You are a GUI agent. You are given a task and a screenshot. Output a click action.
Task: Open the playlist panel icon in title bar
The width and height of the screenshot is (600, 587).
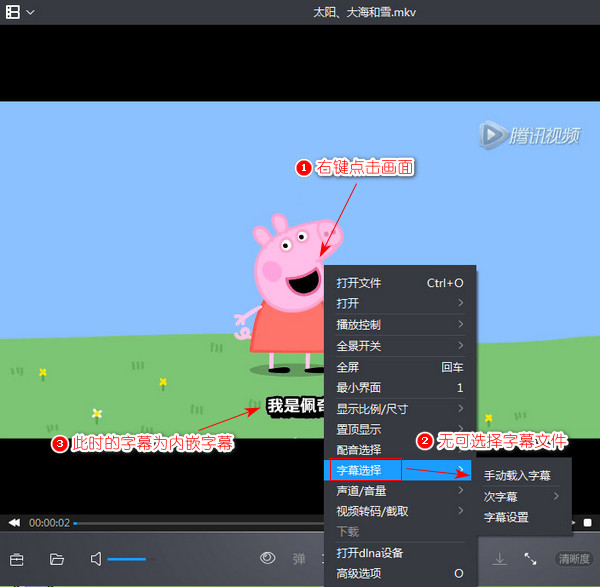click(x=13, y=12)
